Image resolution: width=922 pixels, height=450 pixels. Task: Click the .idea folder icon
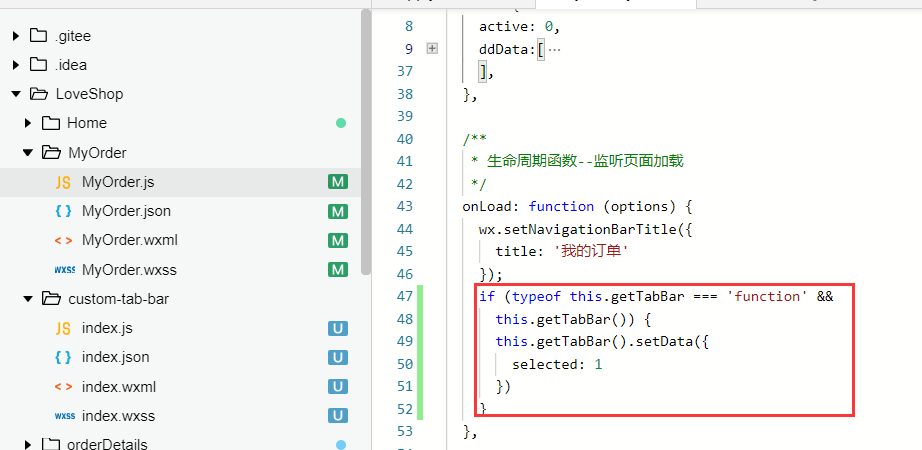(x=38, y=65)
